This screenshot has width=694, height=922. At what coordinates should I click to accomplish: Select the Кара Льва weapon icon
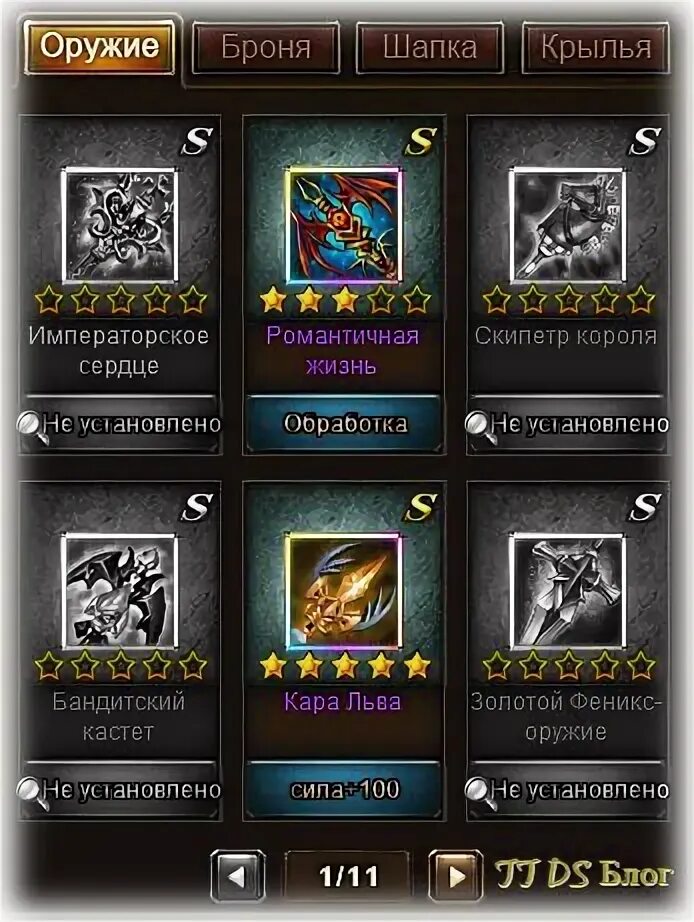(343, 591)
